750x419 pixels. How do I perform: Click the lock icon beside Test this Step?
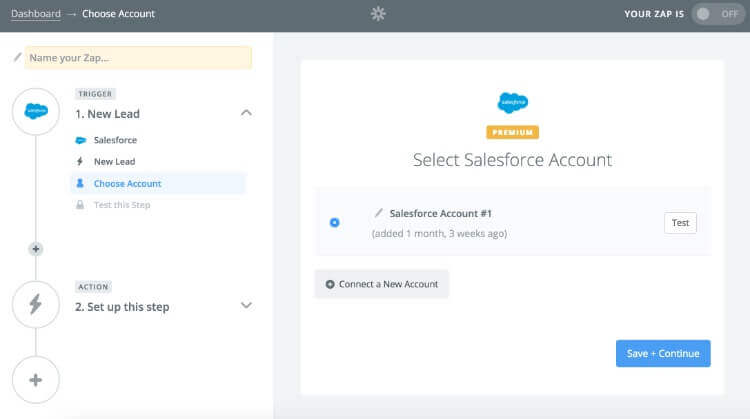(80, 205)
